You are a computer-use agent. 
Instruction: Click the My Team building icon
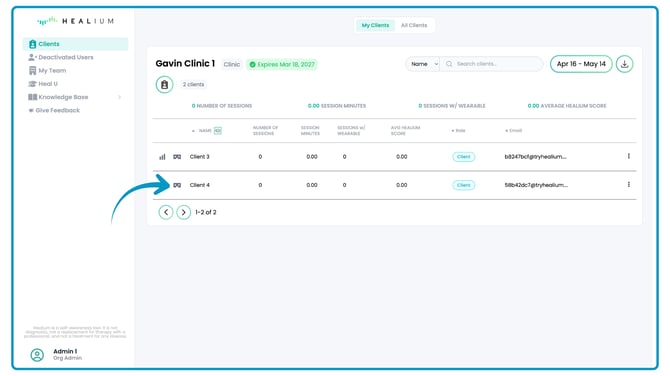[x=32, y=70]
